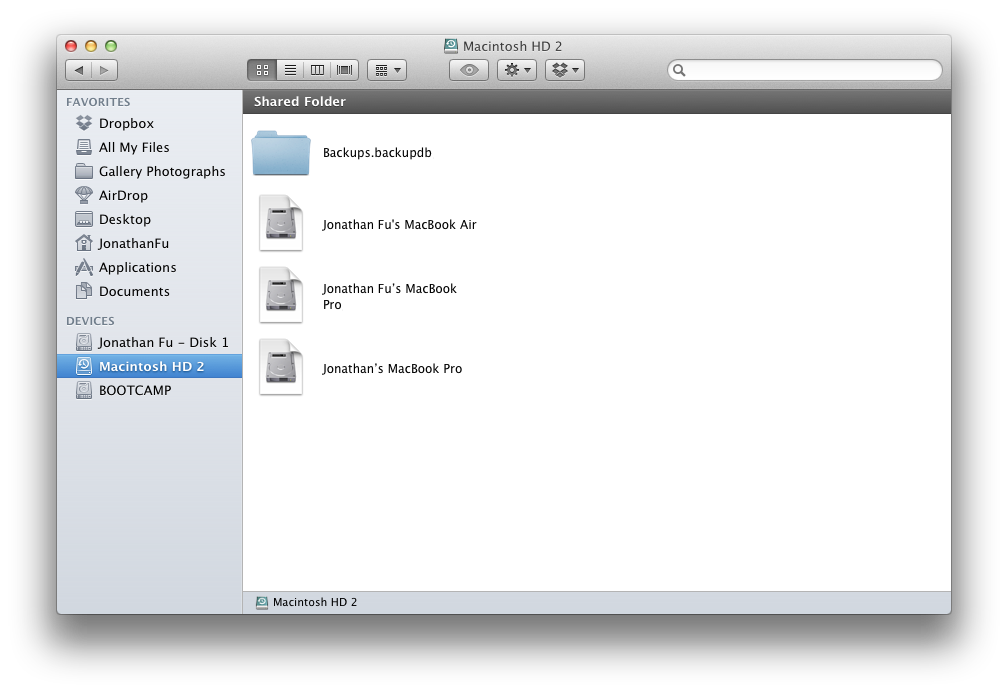Click the Documents sidebar icon

pos(84,291)
